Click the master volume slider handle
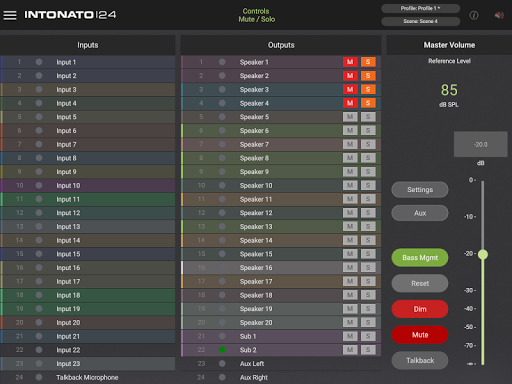Viewport: 512px width, 384px height. [x=483, y=255]
